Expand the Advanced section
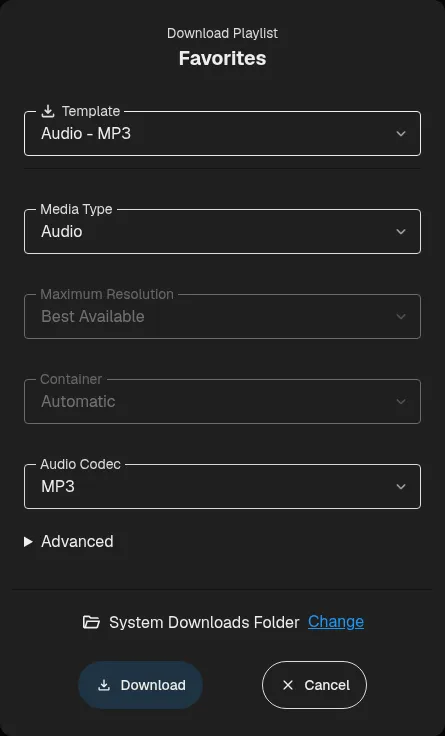This screenshot has height=736, width=445. click(x=69, y=542)
